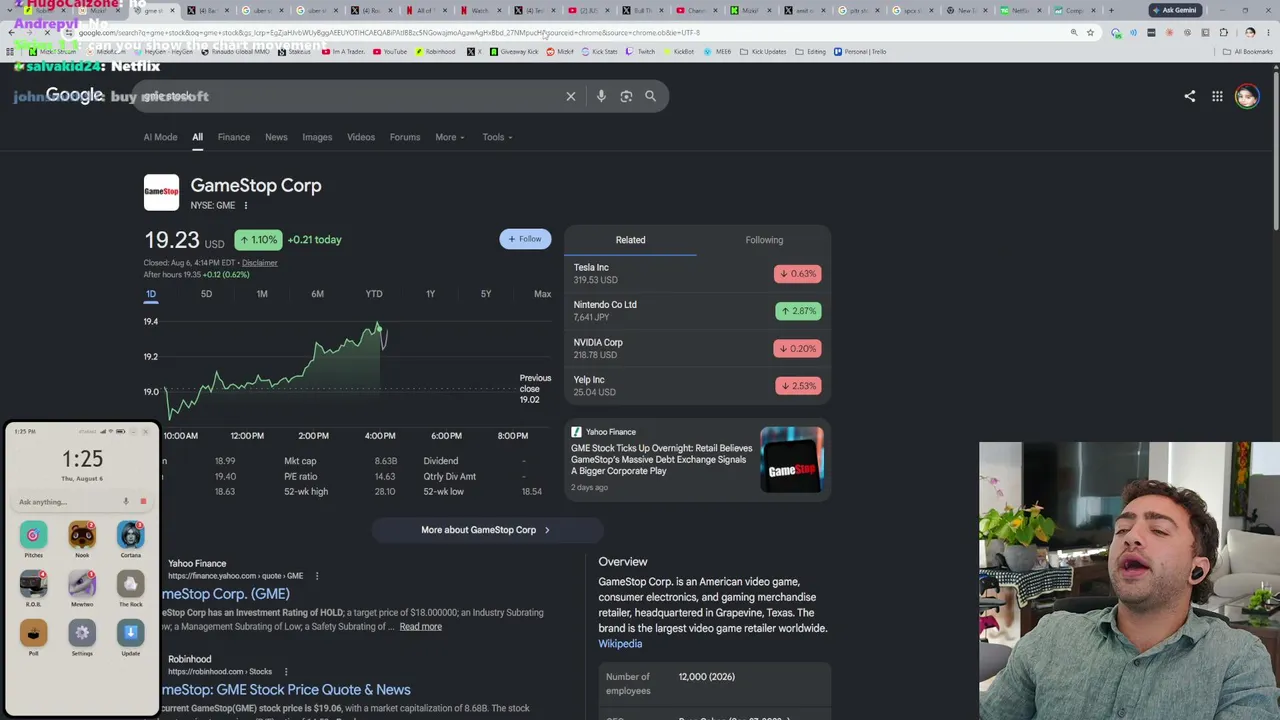Open the GameStop news article thumbnail
1280x720 pixels.
[x=792, y=460]
